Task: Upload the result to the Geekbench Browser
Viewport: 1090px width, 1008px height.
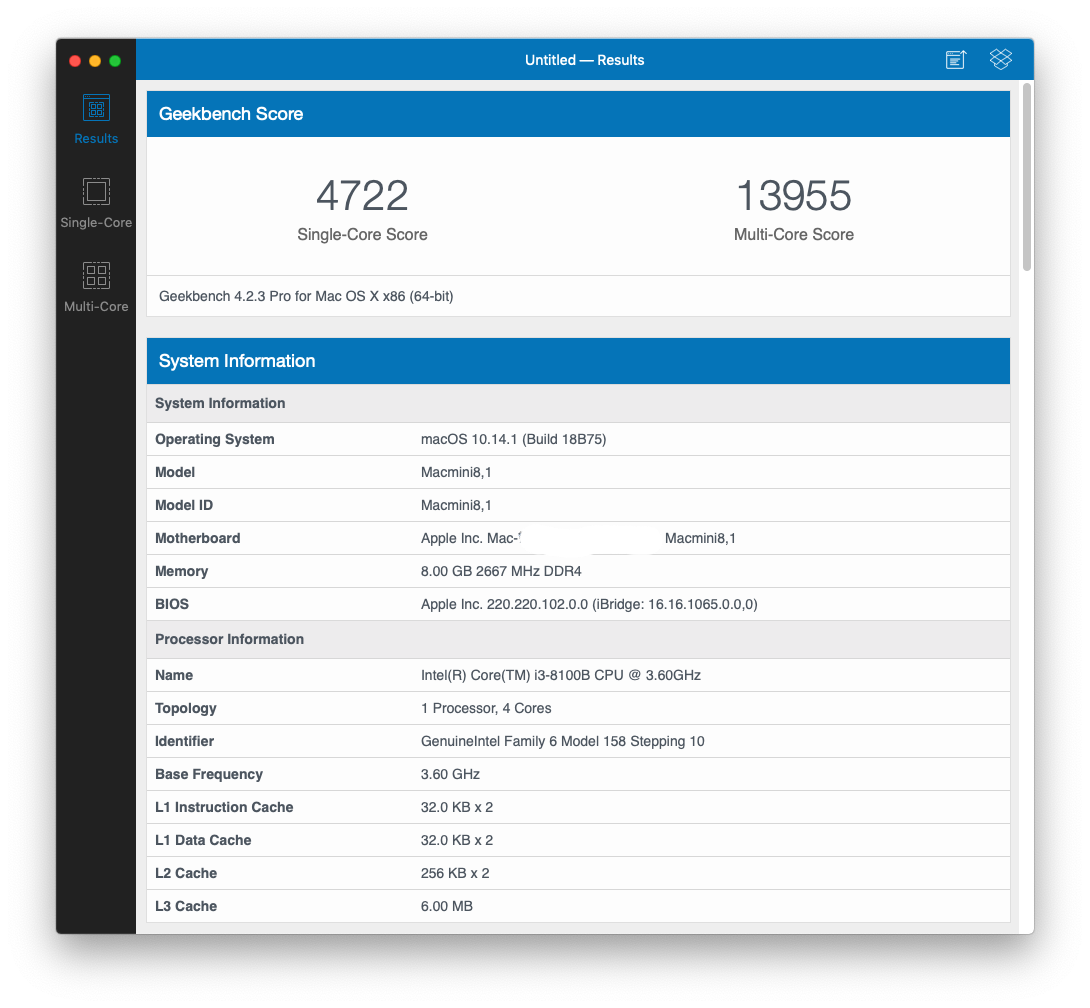Action: tap(955, 59)
